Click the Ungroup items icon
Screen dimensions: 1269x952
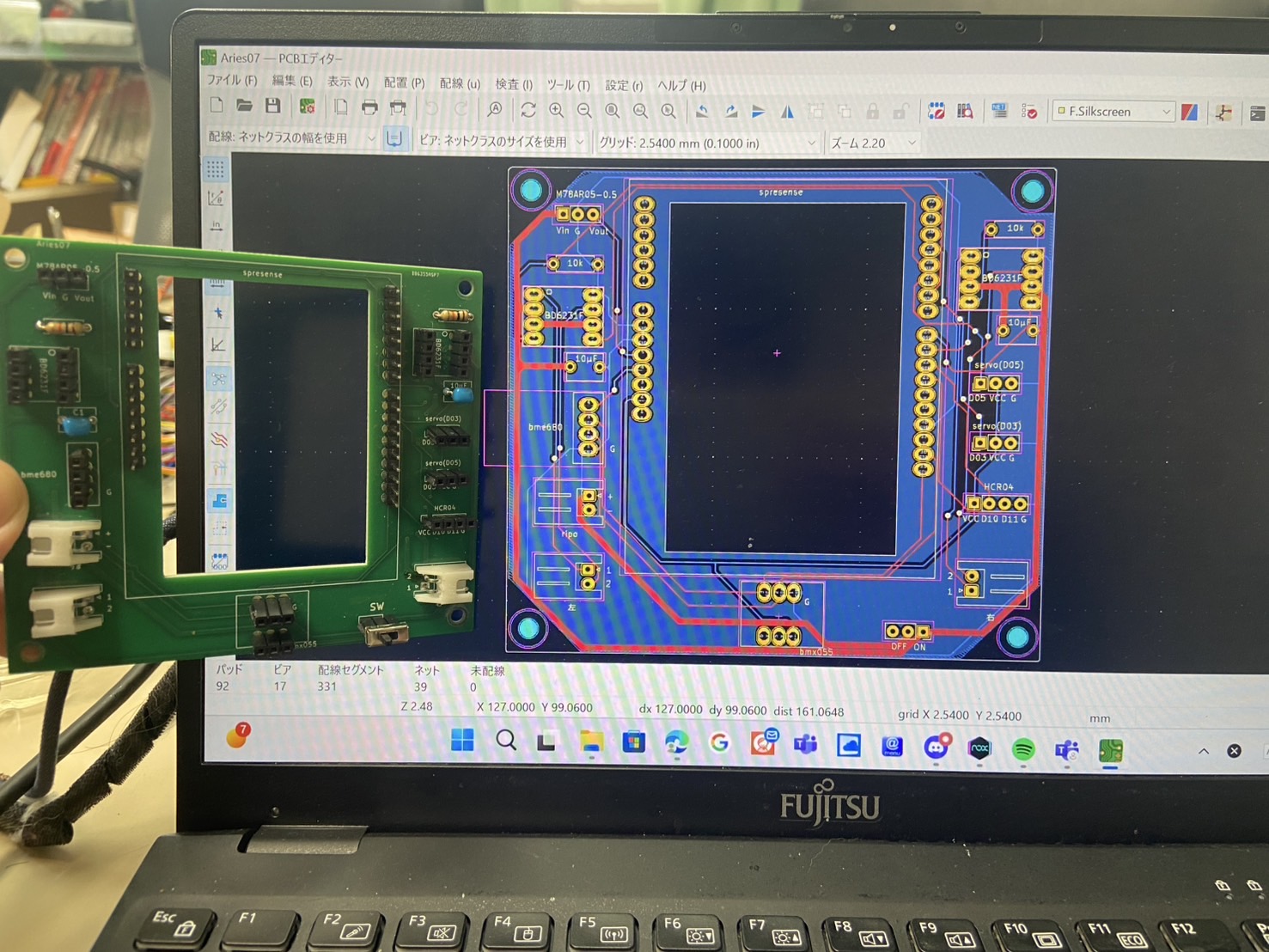click(844, 112)
